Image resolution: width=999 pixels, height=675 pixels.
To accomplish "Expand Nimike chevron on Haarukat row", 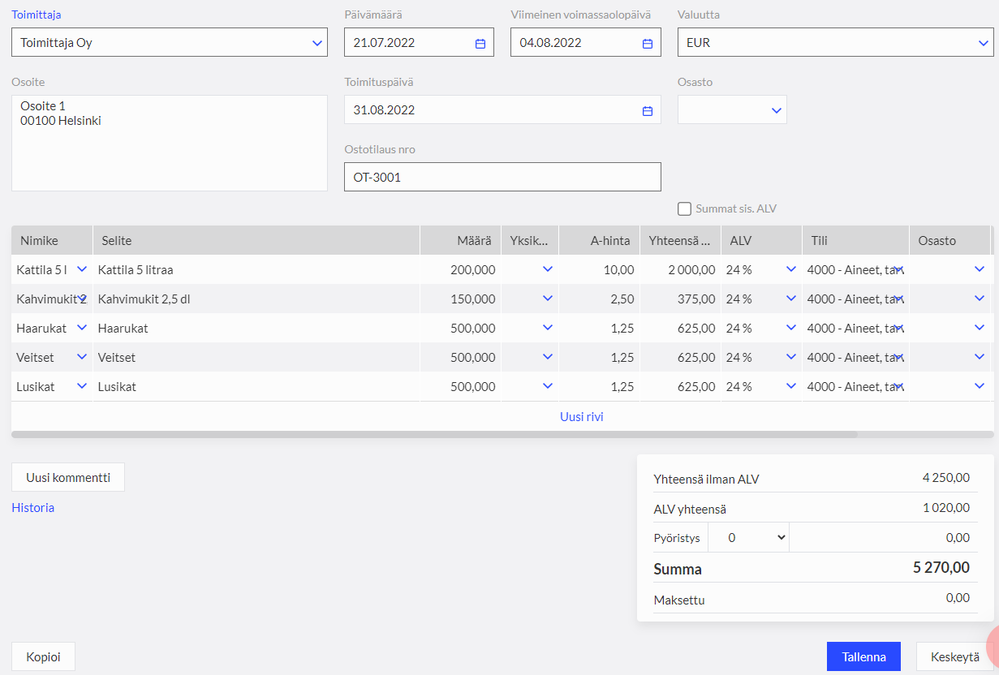I will pyautogui.click(x=82, y=328).
